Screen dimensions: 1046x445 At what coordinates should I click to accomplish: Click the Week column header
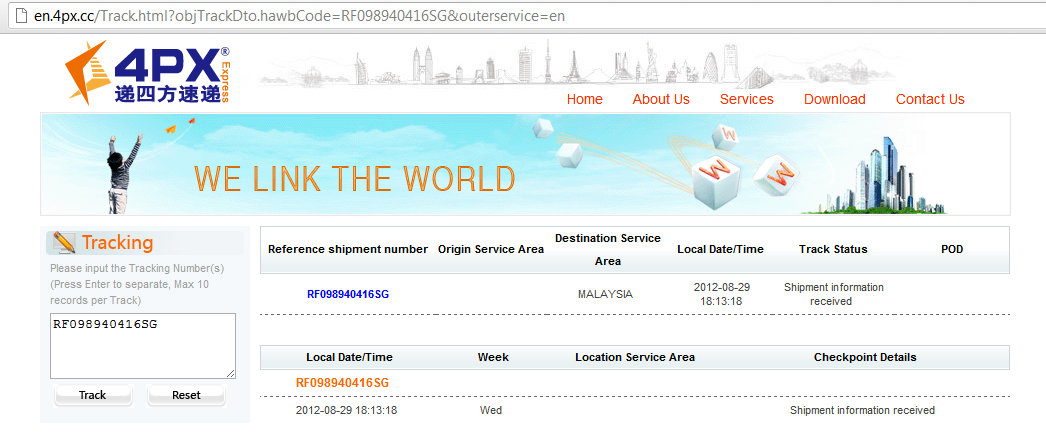pos(493,358)
